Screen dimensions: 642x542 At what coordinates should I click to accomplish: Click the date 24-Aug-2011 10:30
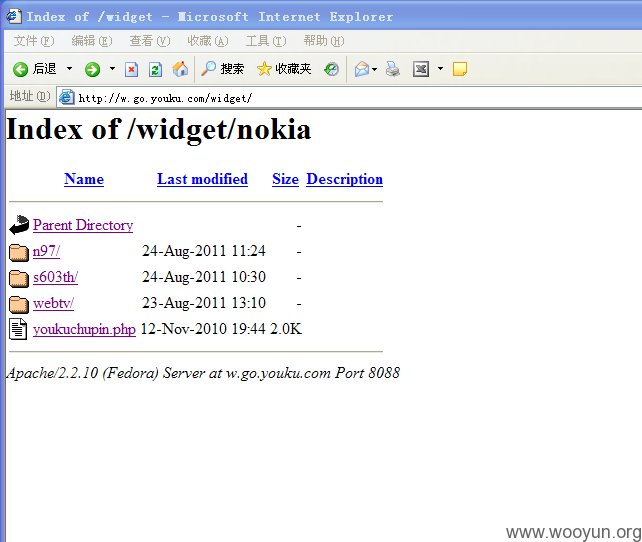point(204,277)
